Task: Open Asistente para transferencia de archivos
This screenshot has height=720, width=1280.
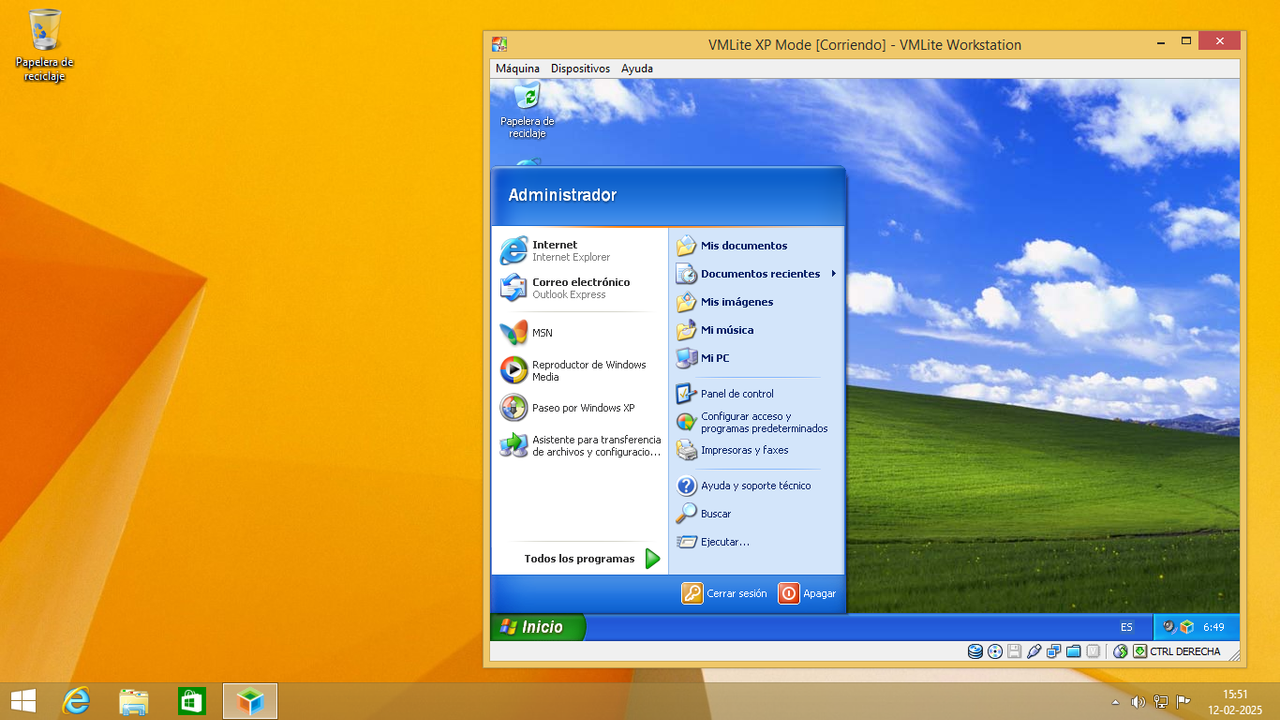Action: click(x=580, y=446)
